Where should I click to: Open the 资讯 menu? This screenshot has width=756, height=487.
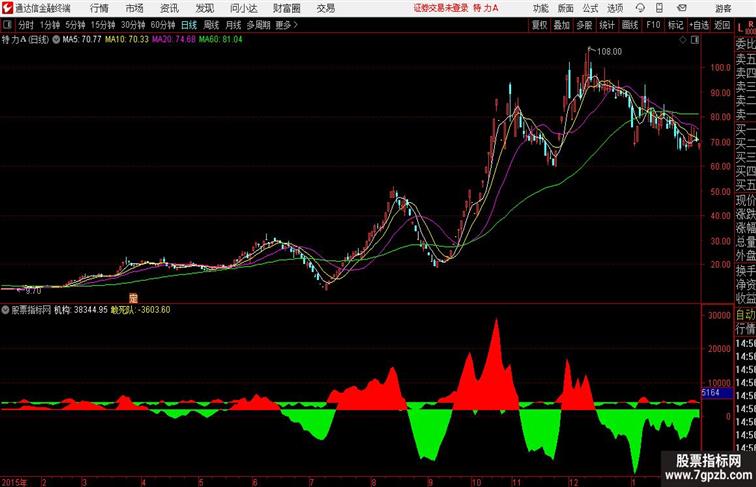(169, 8)
